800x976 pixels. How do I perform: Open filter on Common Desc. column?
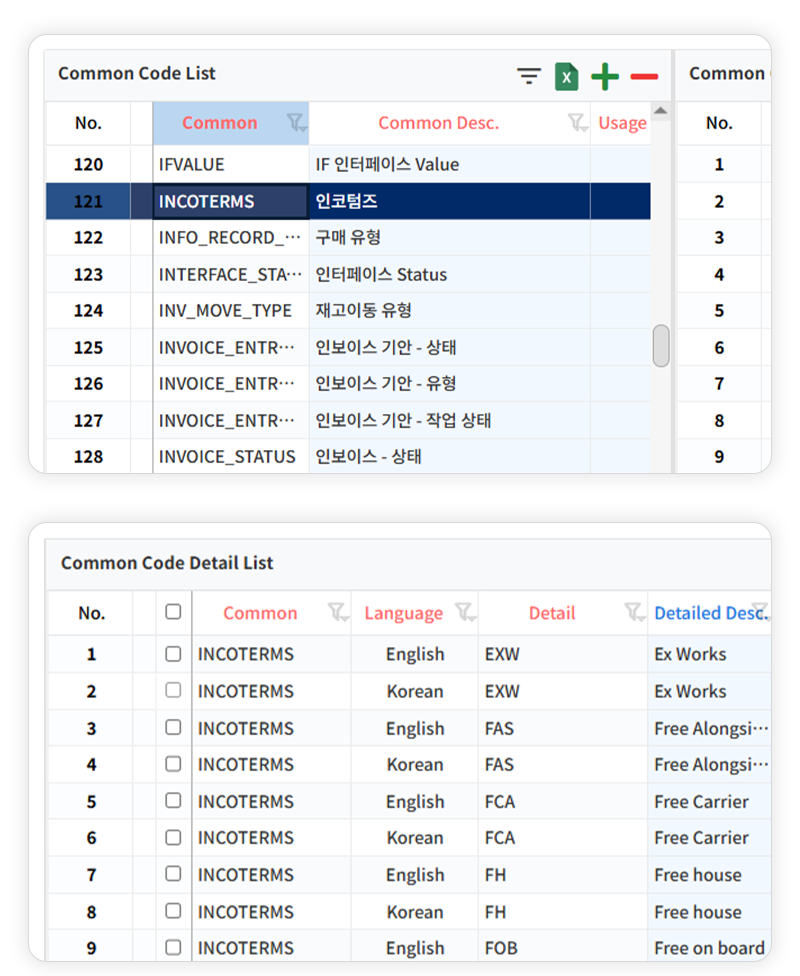point(577,123)
